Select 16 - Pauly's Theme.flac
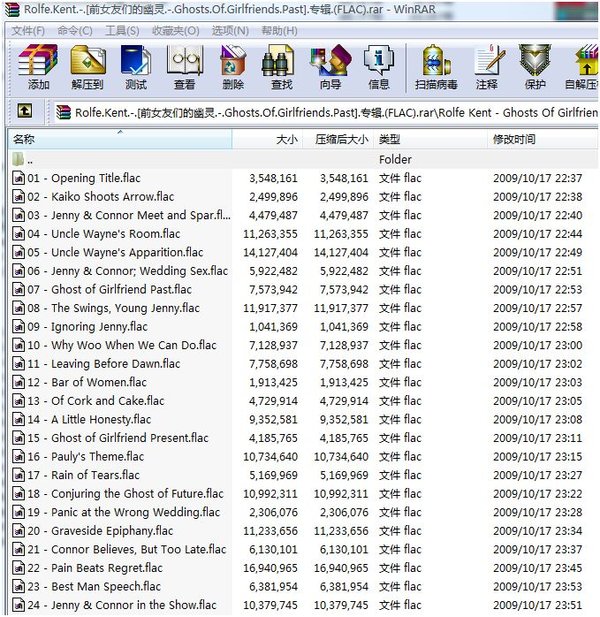Screen dimensions: 600x617 (x=86, y=456)
